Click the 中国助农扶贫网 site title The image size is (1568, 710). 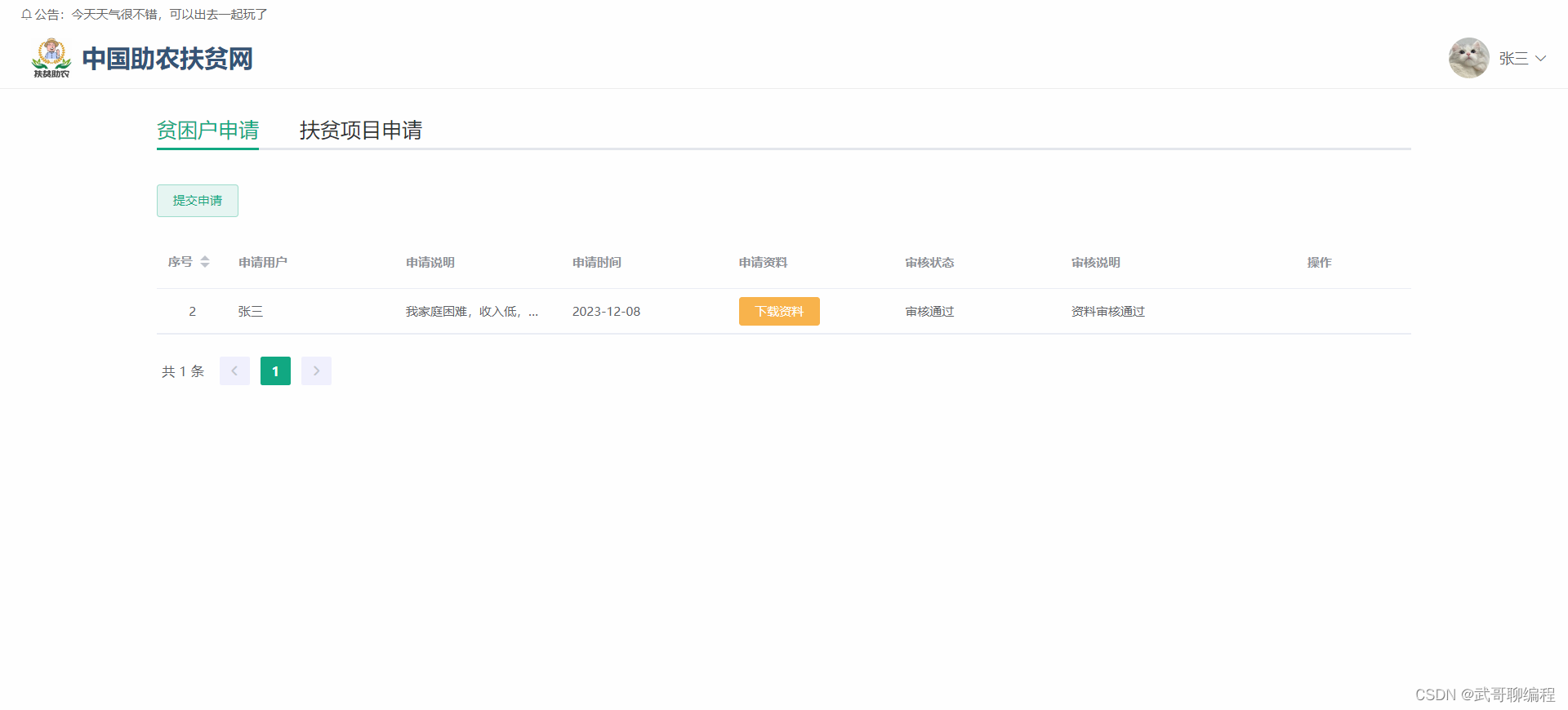point(167,59)
